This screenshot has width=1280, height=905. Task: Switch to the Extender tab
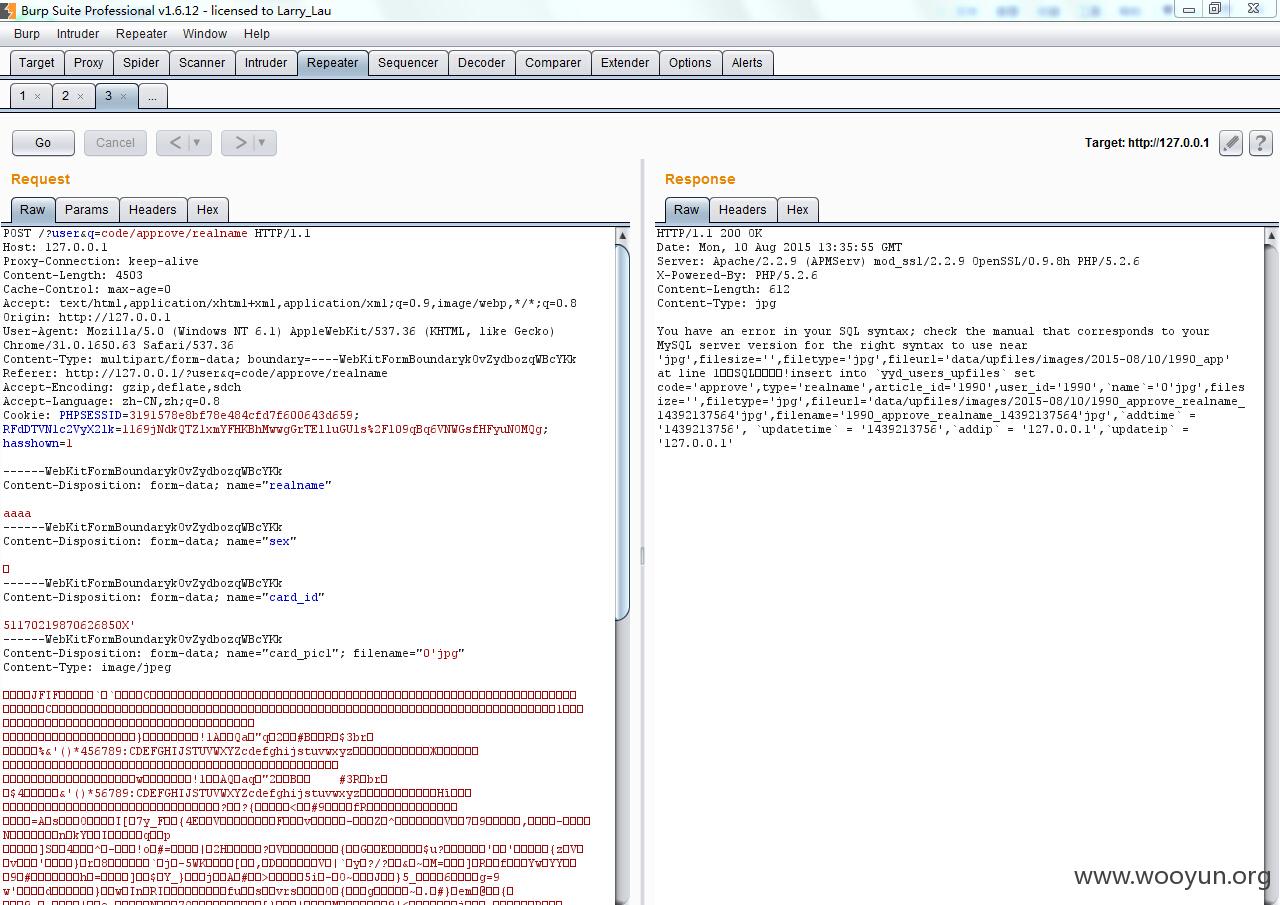625,63
